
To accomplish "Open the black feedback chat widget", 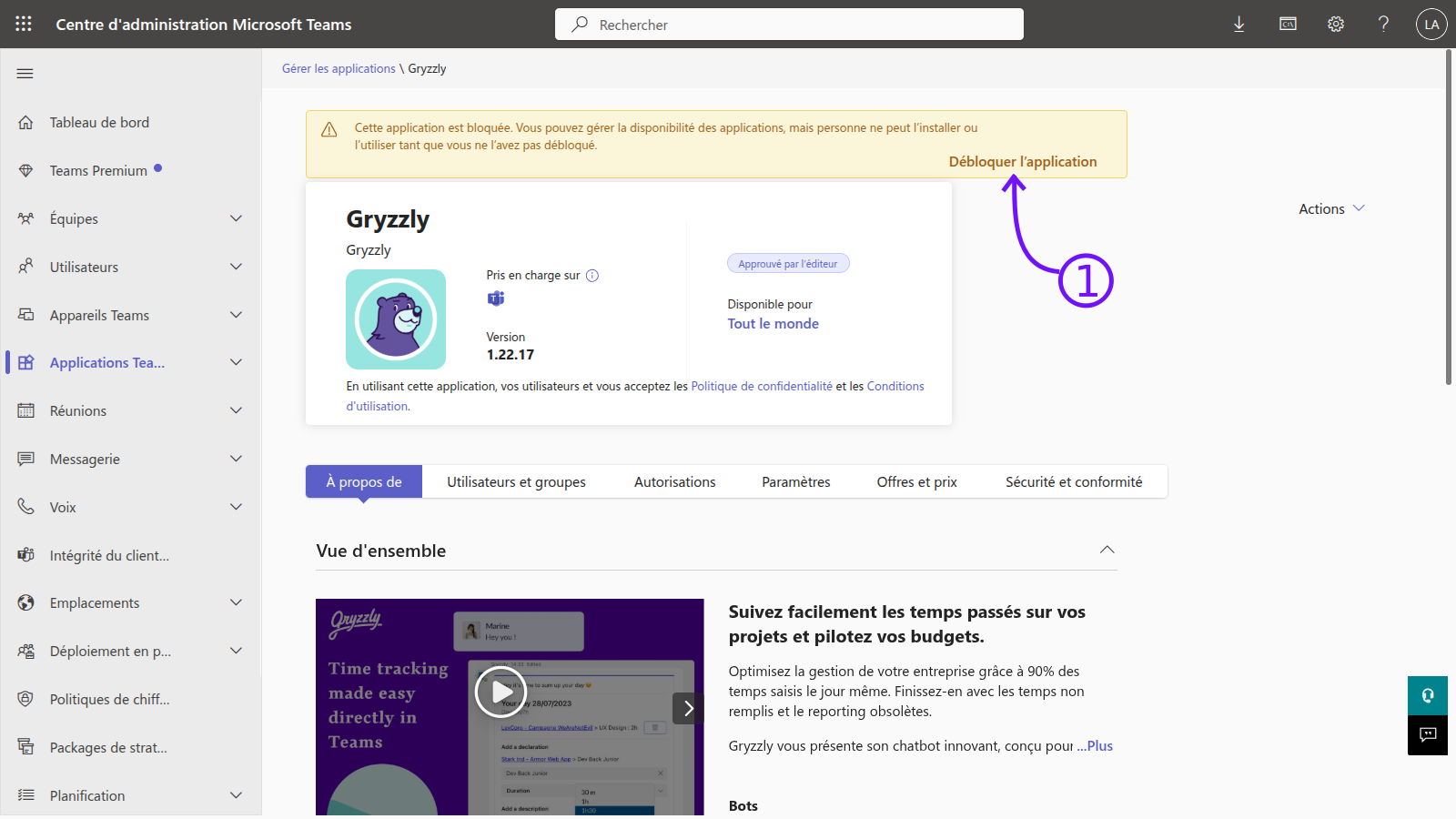I will [x=1428, y=735].
